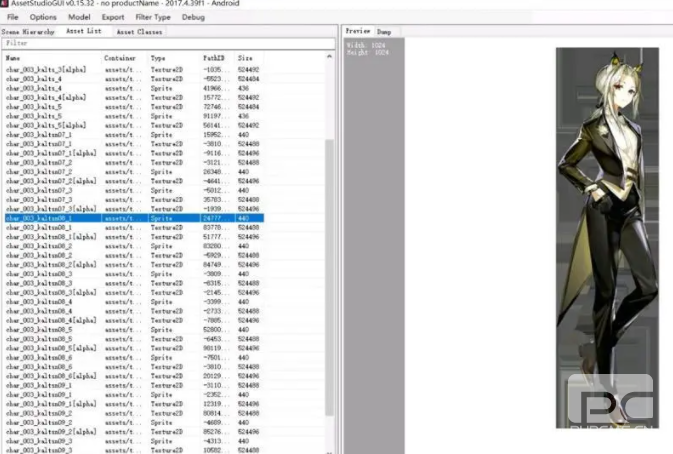Select the char_003_kaltsn07_1 Sprite row
The image size is (673, 454).
pos(134,135)
